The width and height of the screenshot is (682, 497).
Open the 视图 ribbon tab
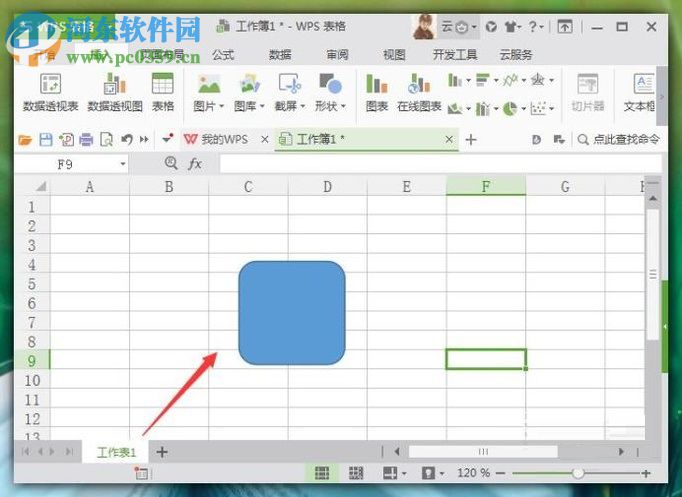click(394, 55)
